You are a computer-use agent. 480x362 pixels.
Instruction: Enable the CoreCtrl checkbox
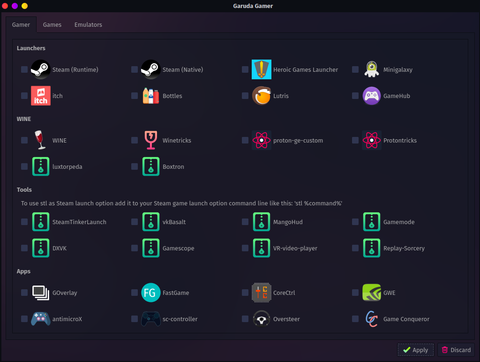click(x=245, y=292)
